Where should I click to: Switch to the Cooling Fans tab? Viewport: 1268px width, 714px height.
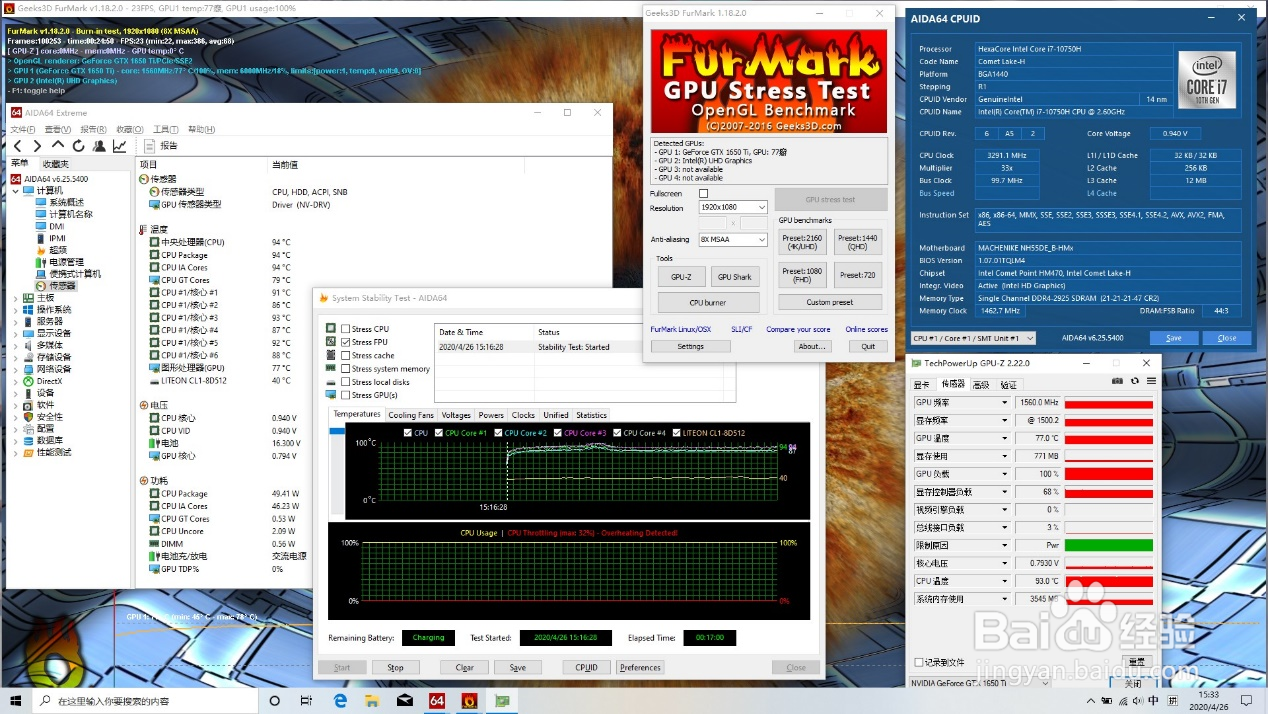click(411, 415)
